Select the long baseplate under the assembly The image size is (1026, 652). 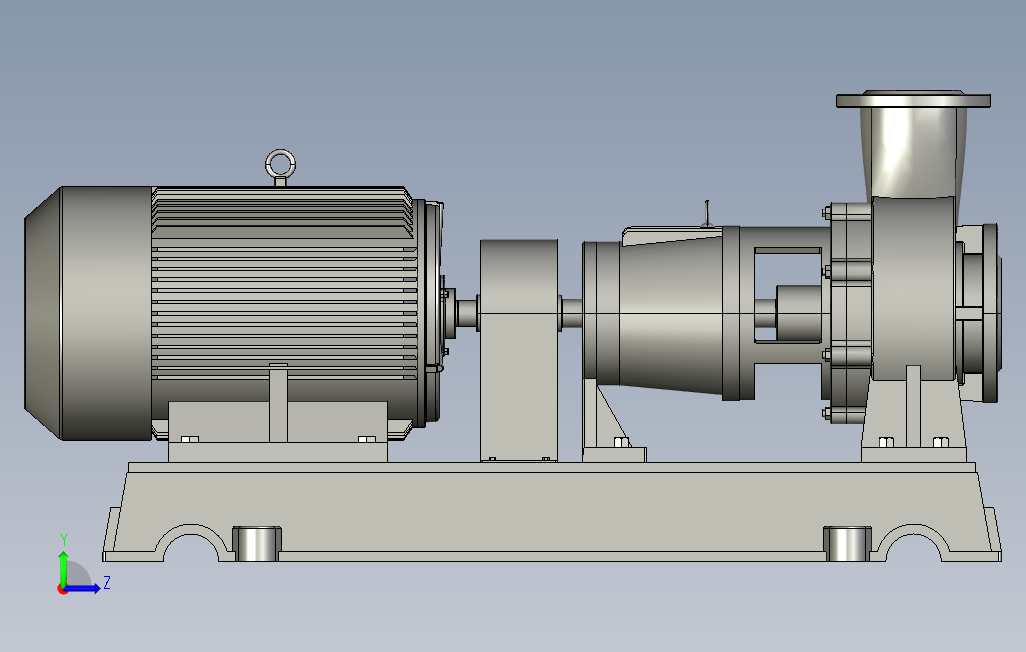click(x=552, y=512)
